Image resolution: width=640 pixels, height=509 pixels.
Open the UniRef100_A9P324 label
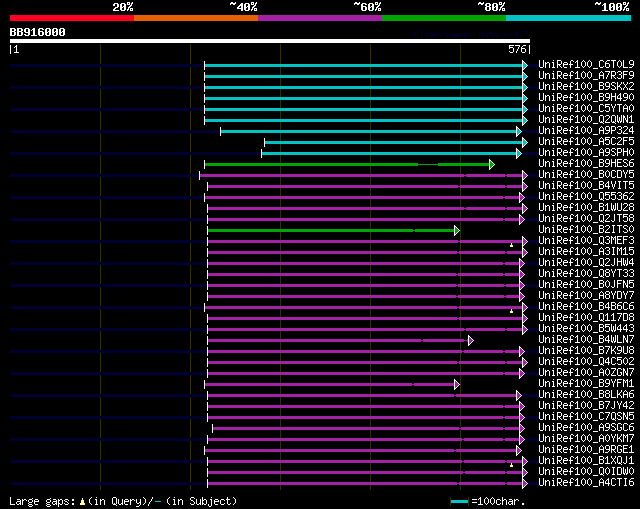coord(586,130)
